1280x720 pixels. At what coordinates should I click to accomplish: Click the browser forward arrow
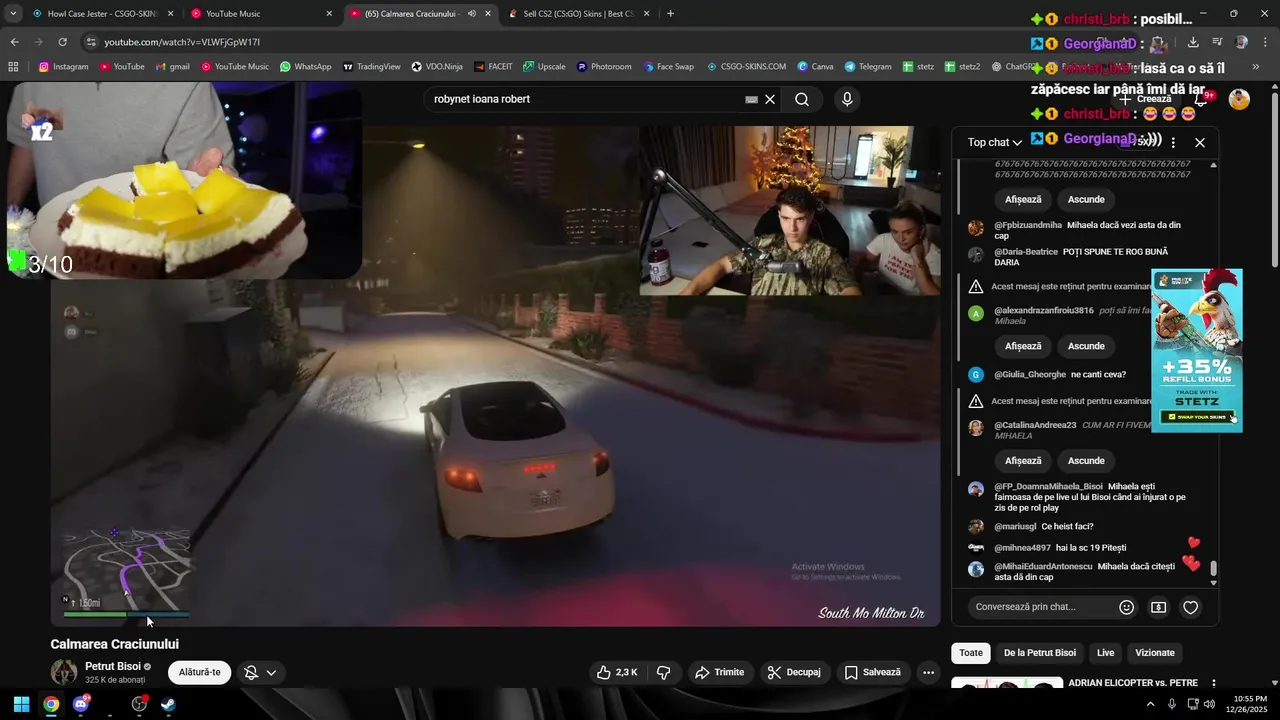pos(38,42)
